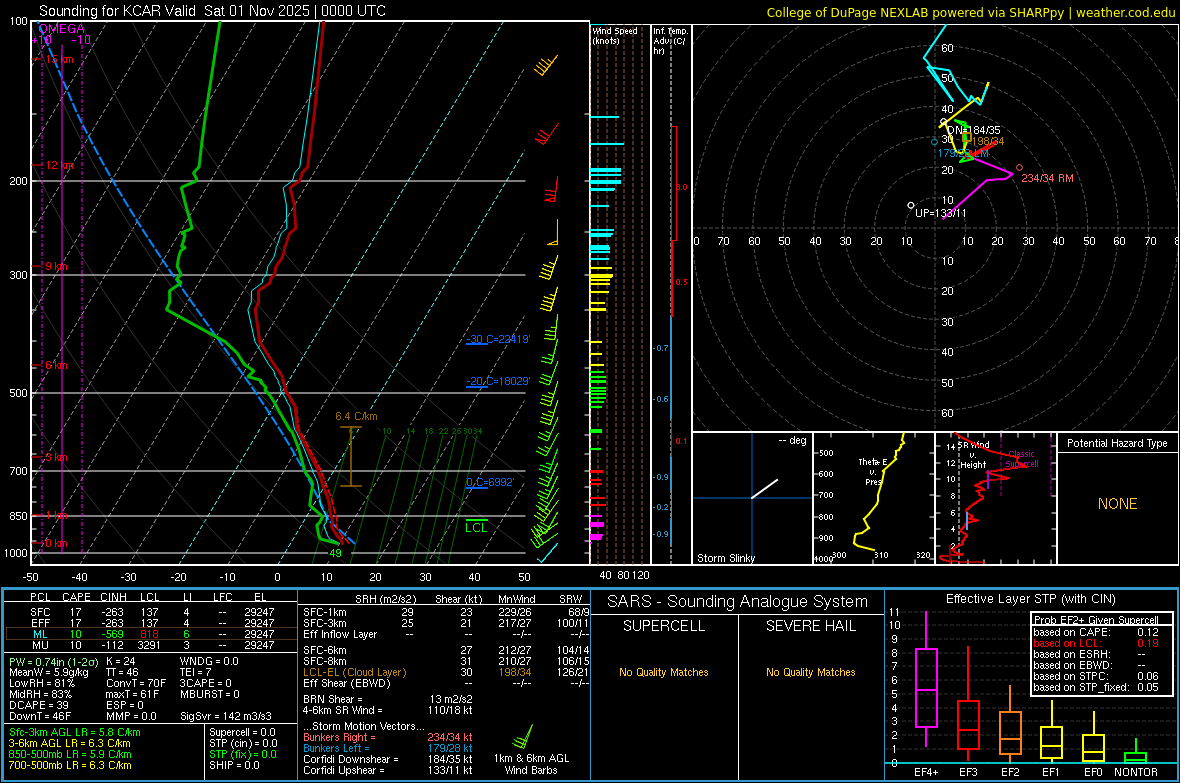The image size is (1180, 783).
Task: Click the 'UP=133/11' hodograph label
Action: coord(941,213)
